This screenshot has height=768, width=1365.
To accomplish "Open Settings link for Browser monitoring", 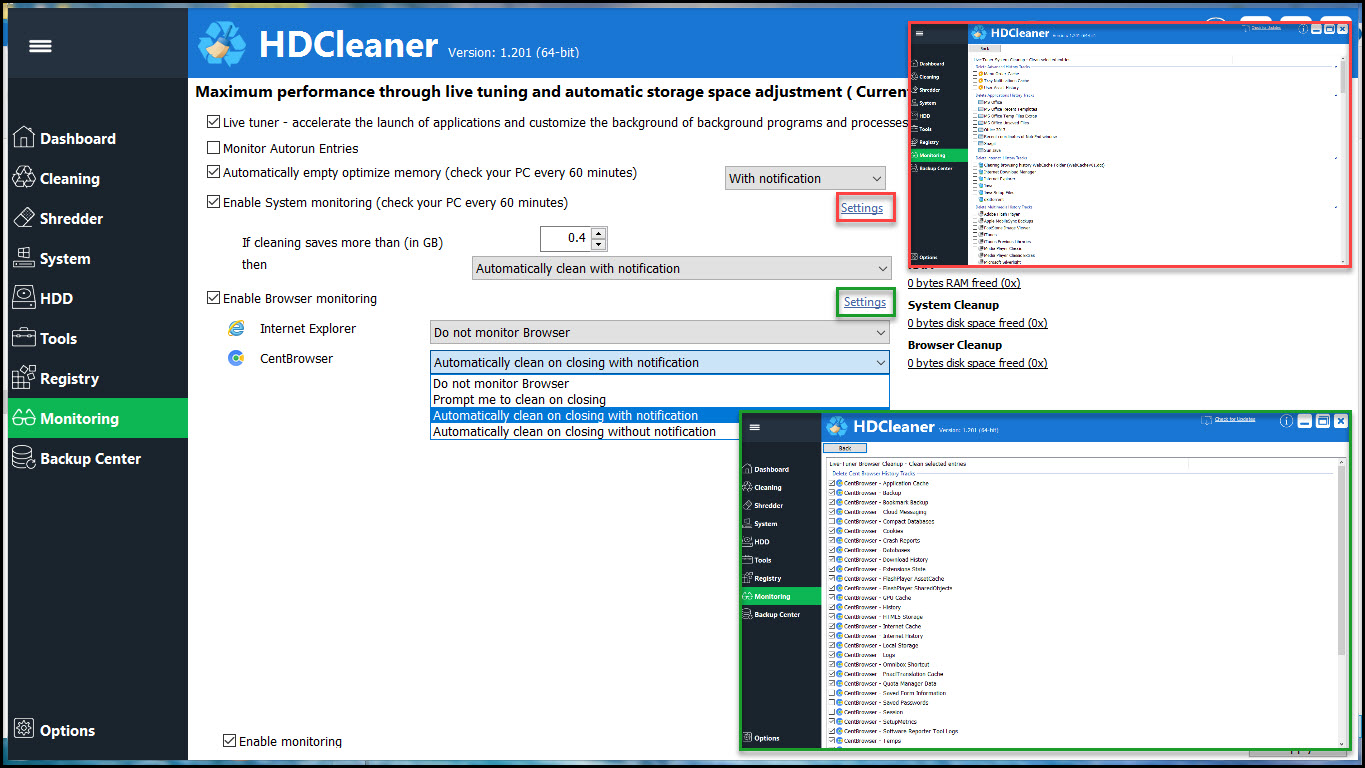I will [865, 302].
